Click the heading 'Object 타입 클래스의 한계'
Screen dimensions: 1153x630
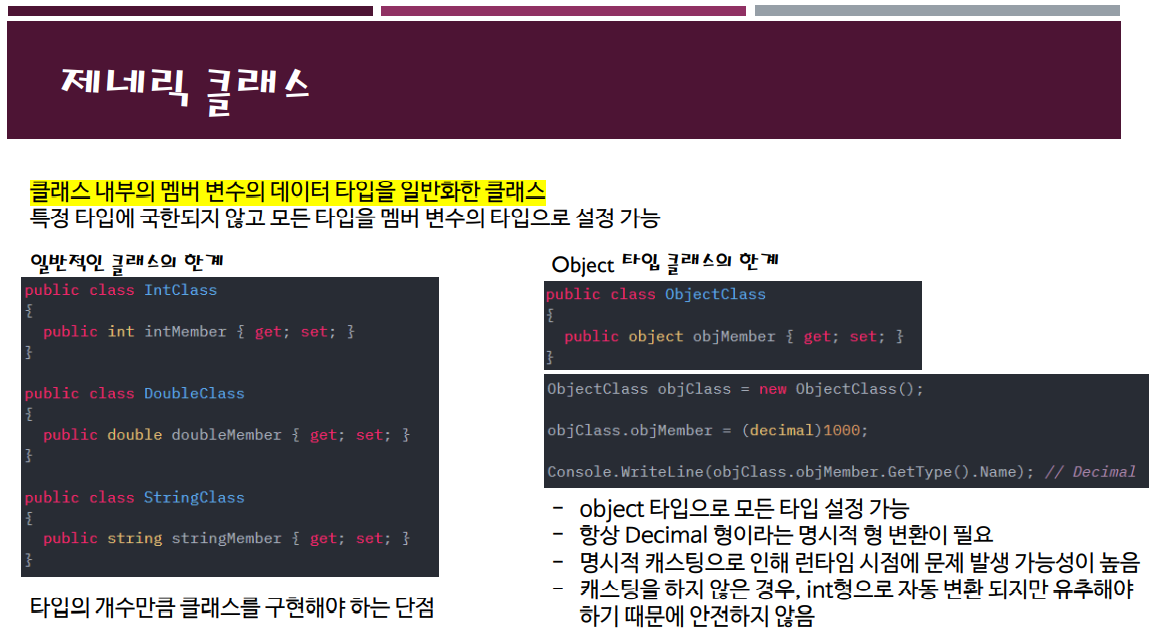pos(665,263)
